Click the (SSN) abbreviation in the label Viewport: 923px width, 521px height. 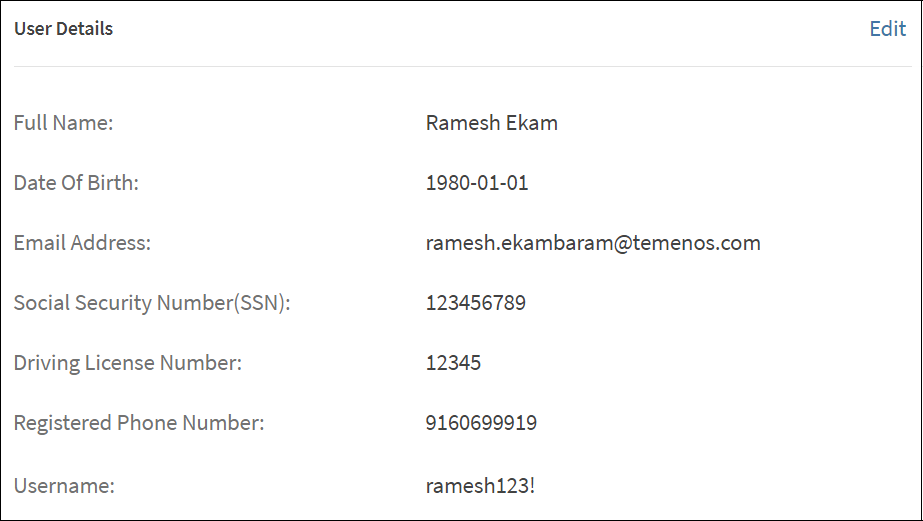260,303
